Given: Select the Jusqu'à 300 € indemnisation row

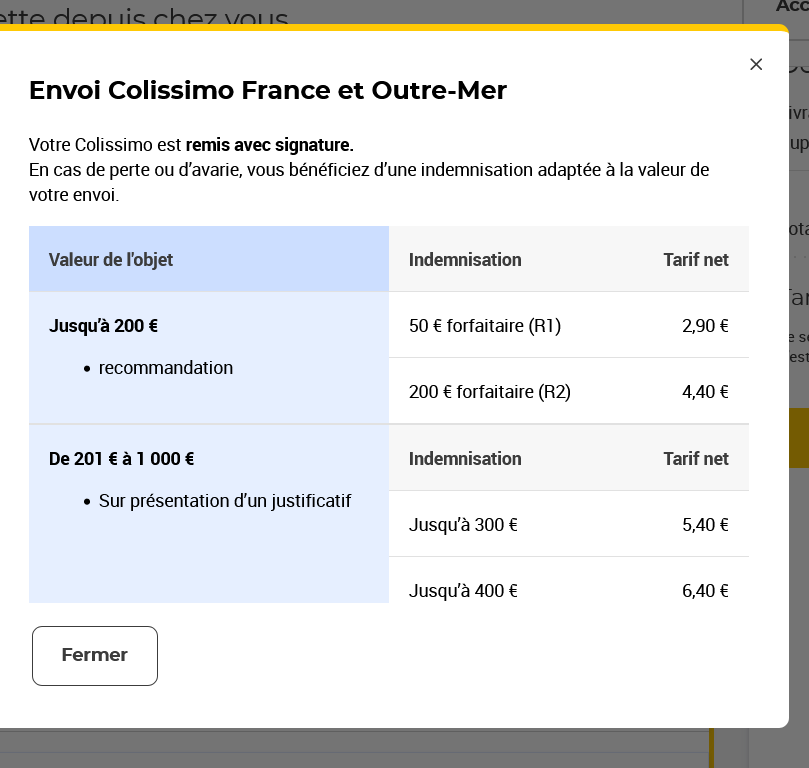Looking at the screenshot, I should coord(463,525).
